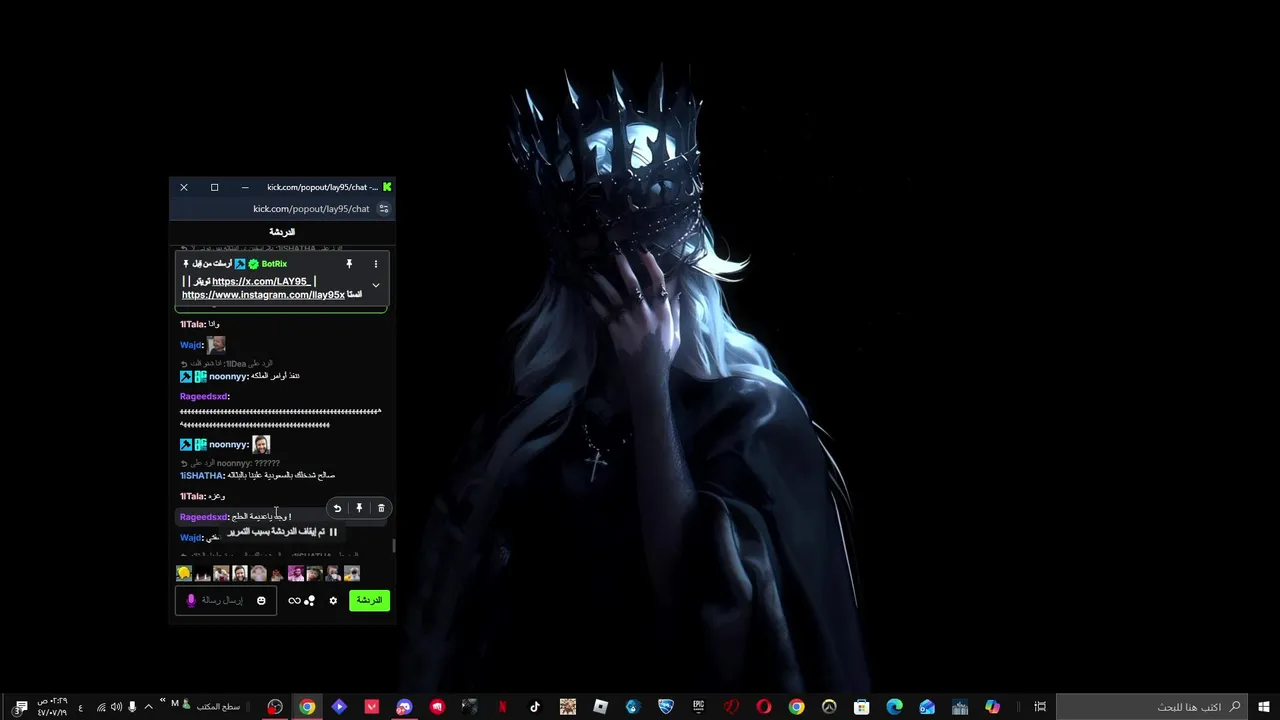Viewport: 1280px width, 720px height.
Task: Reply to the Rageedsxd message
Action: click(x=337, y=508)
